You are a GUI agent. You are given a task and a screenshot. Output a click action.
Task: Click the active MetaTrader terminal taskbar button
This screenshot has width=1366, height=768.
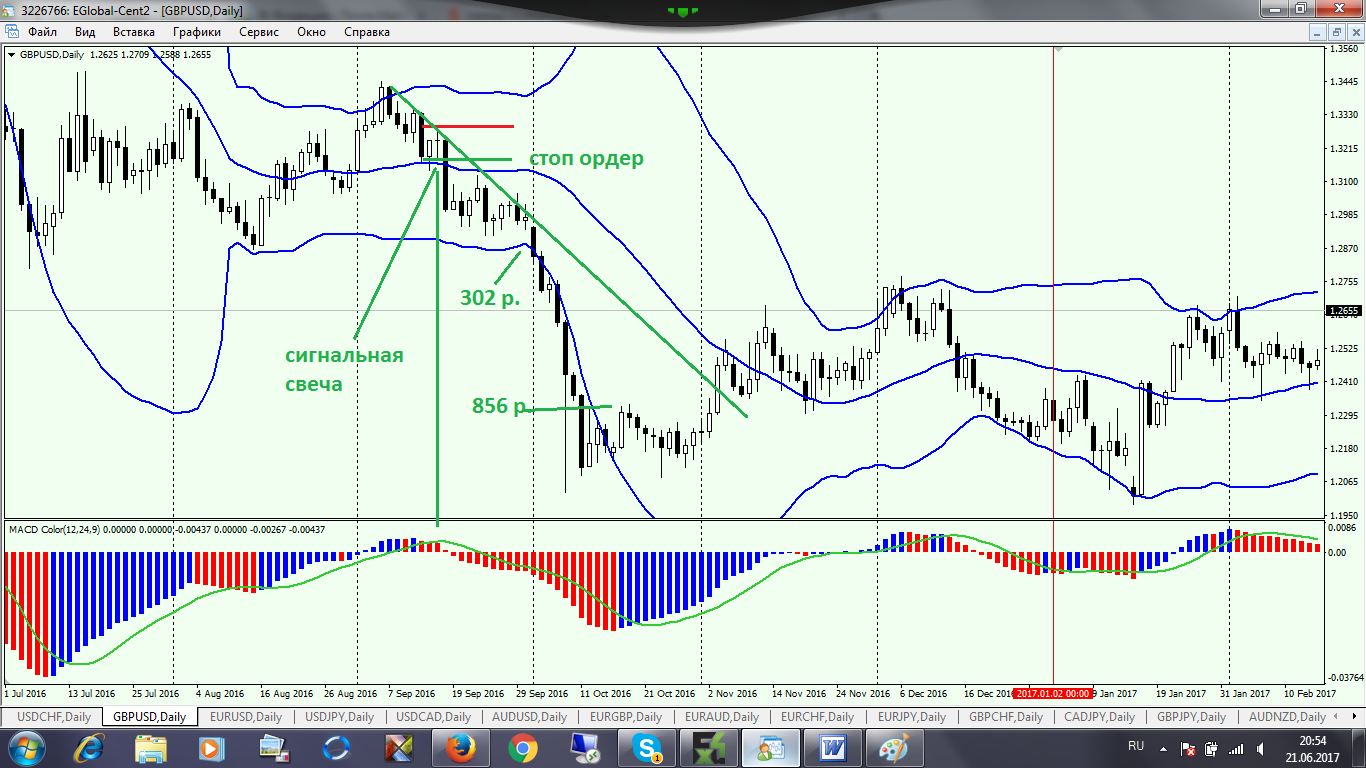771,747
